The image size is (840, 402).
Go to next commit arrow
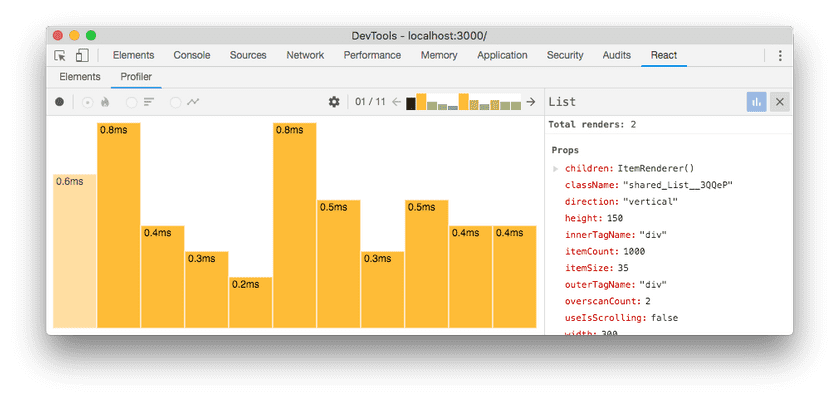[x=531, y=102]
